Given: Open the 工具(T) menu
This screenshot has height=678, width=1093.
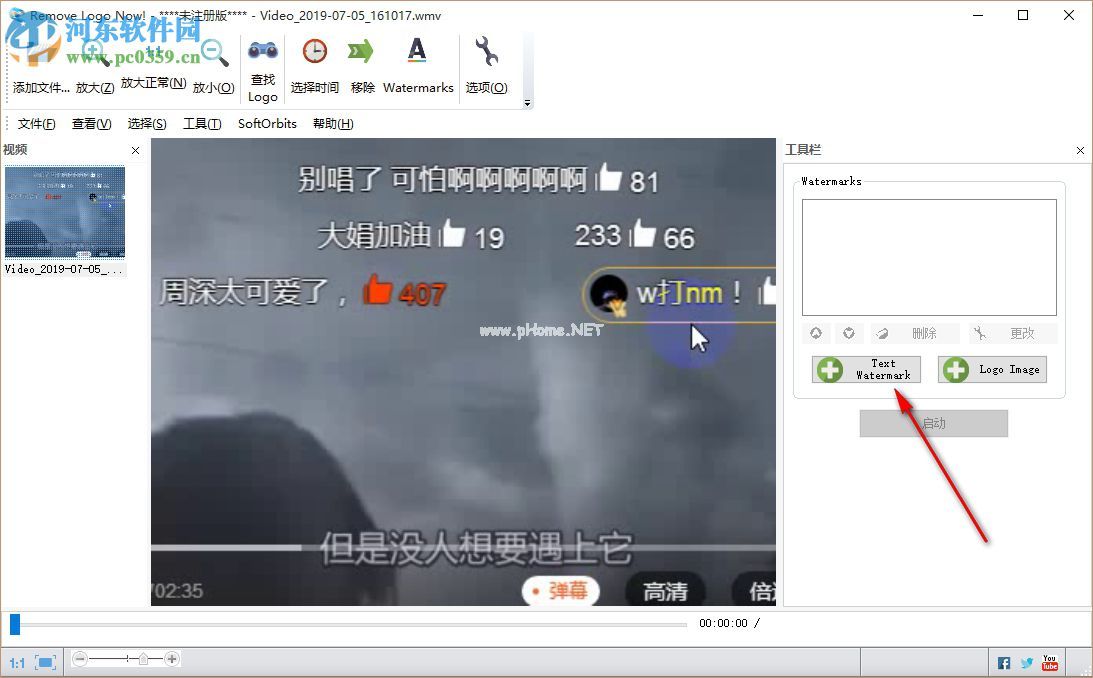Looking at the screenshot, I should point(201,123).
